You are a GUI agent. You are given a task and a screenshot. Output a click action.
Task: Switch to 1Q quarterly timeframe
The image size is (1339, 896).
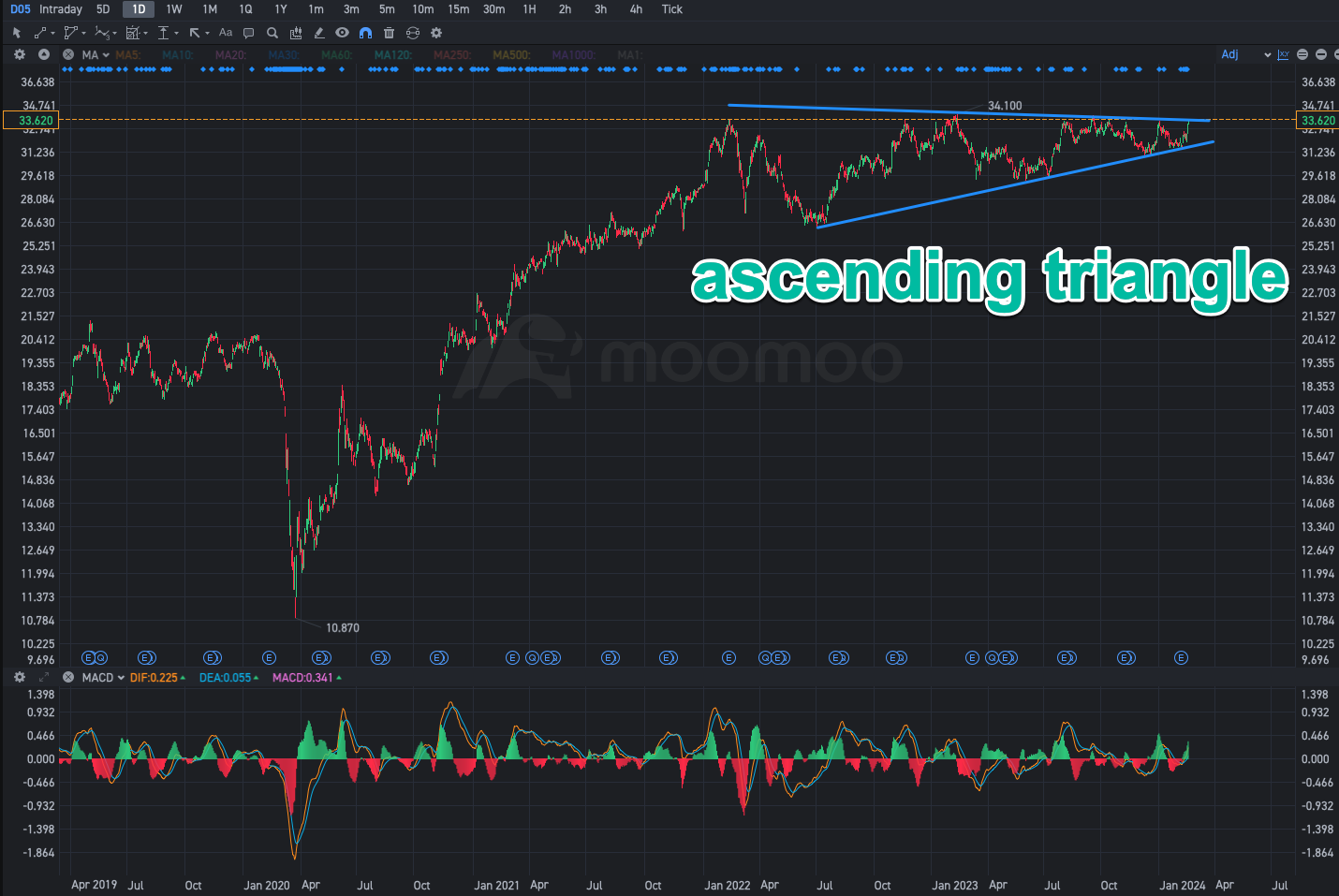coord(245,9)
